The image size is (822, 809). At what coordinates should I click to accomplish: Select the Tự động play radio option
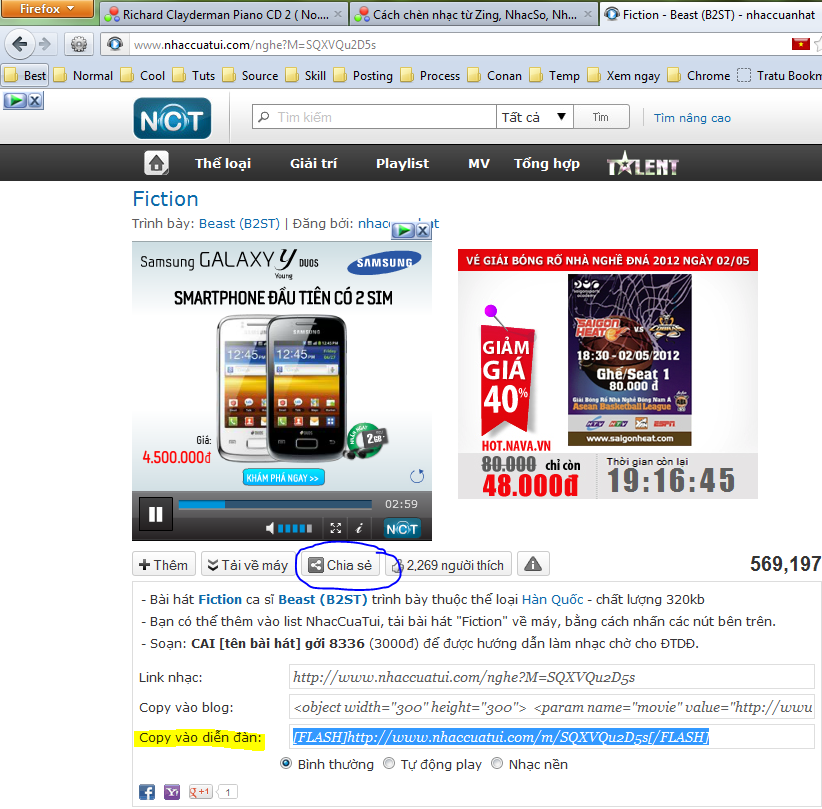click(x=389, y=763)
